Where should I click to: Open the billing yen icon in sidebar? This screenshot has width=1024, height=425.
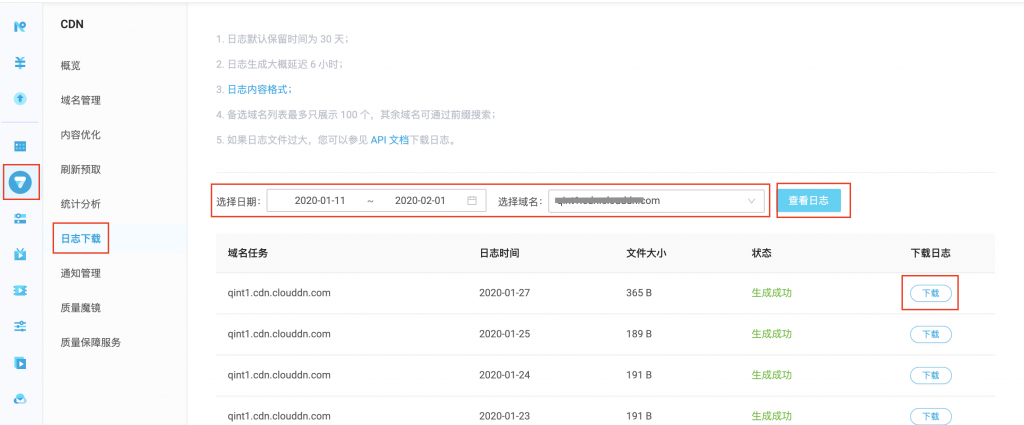coord(20,62)
